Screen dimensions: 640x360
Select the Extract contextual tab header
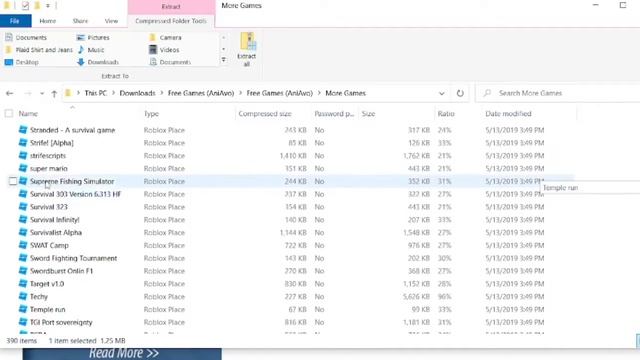point(171,7)
